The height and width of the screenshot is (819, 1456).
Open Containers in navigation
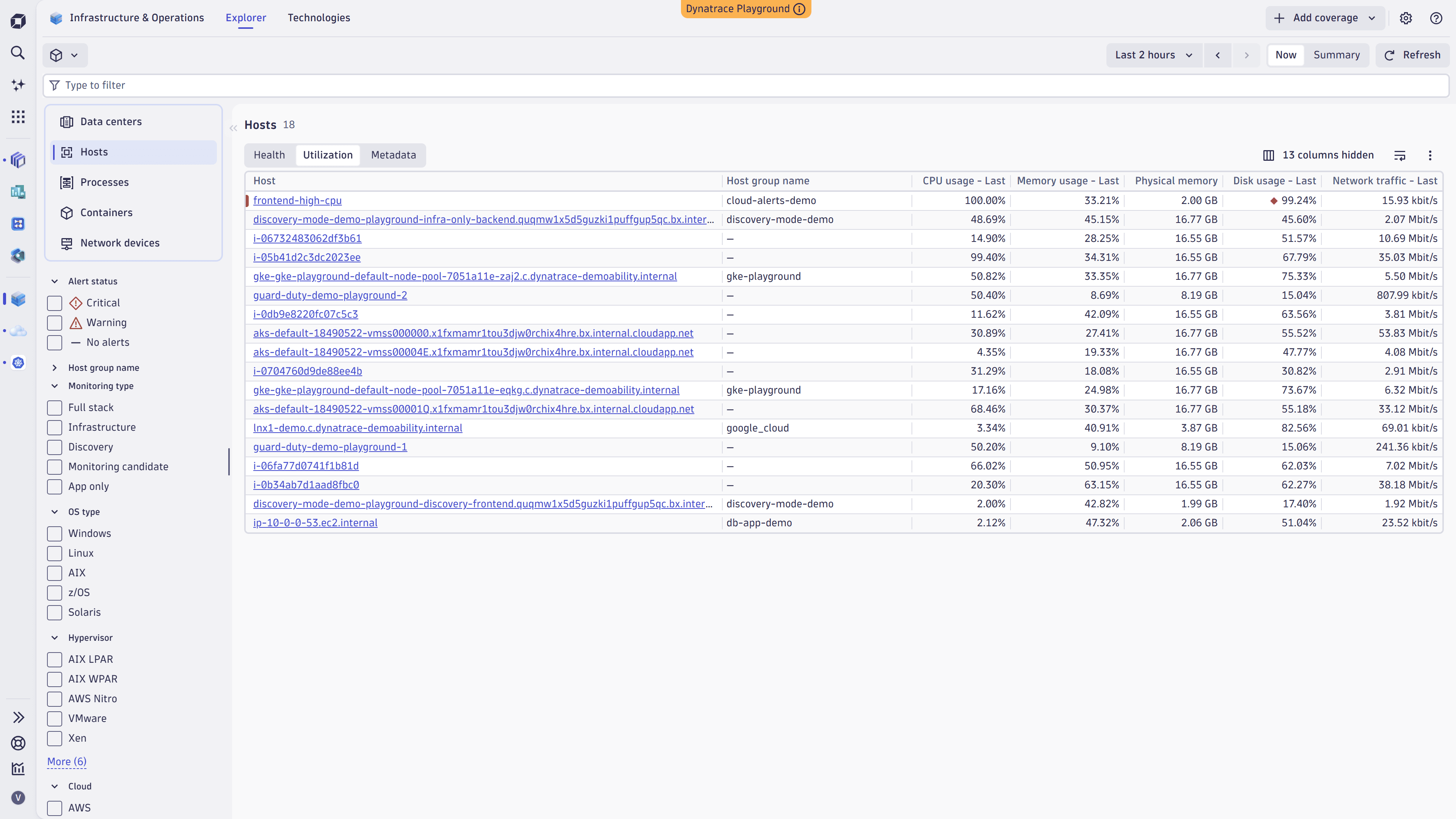(x=133, y=213)
